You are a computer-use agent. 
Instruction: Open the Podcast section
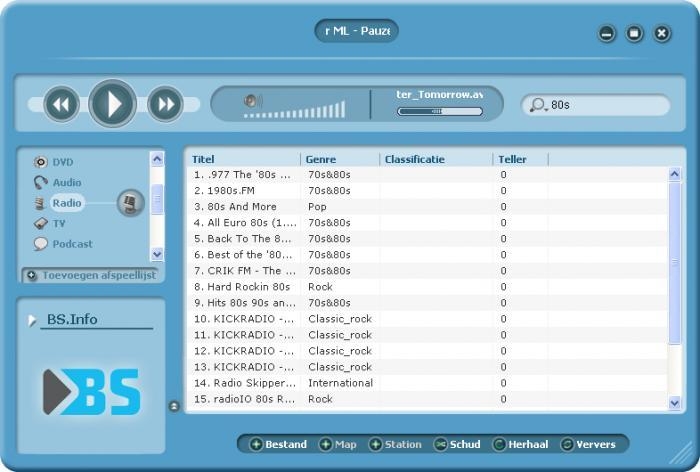[72, 244]
